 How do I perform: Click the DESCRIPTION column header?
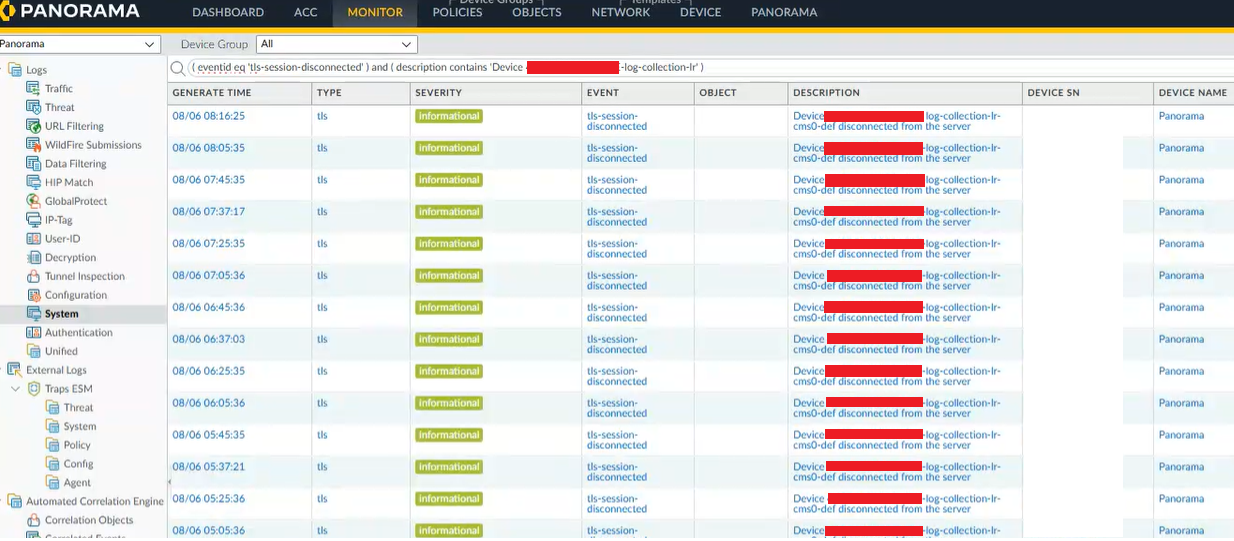click(826, 93)
